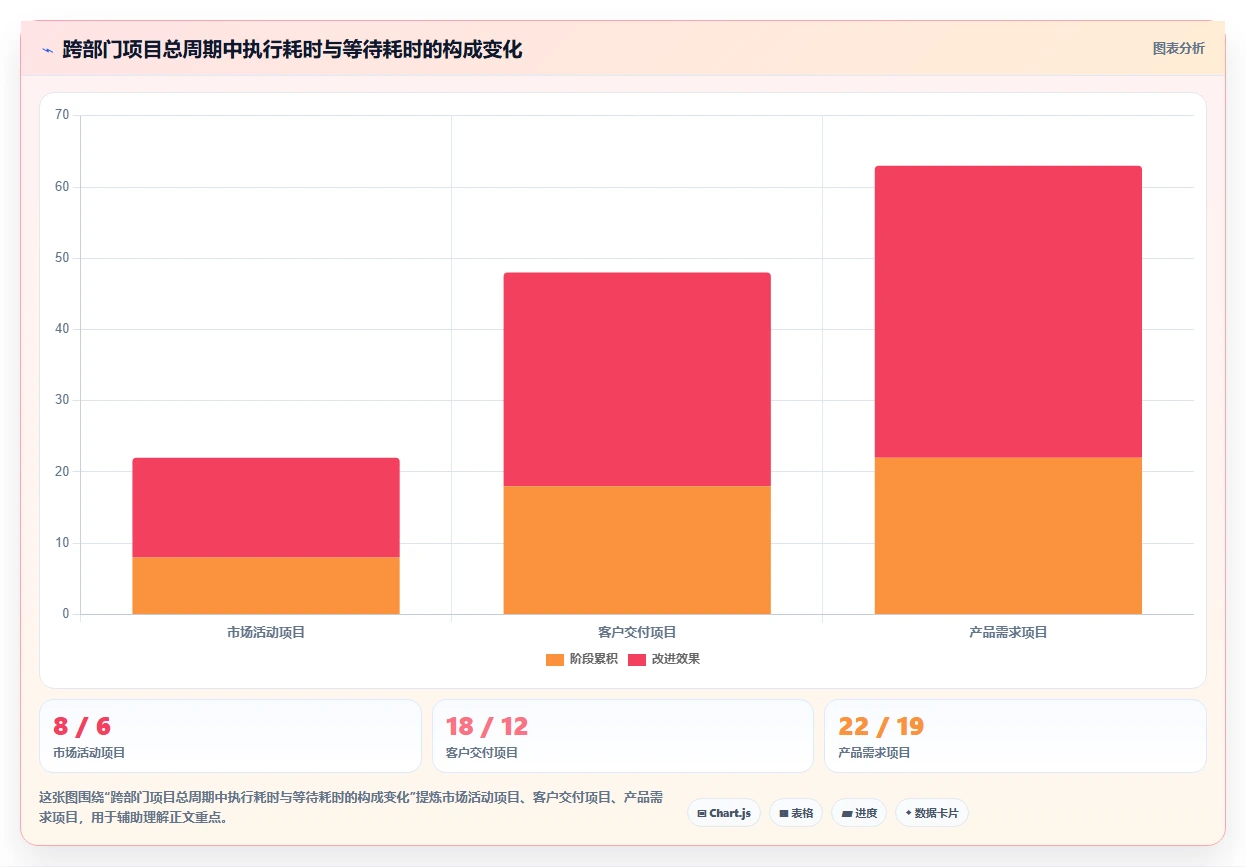The height and width of the screenshot is (867, 1246).
Task: Click the y-axis value 40
Action: [62, 329]
